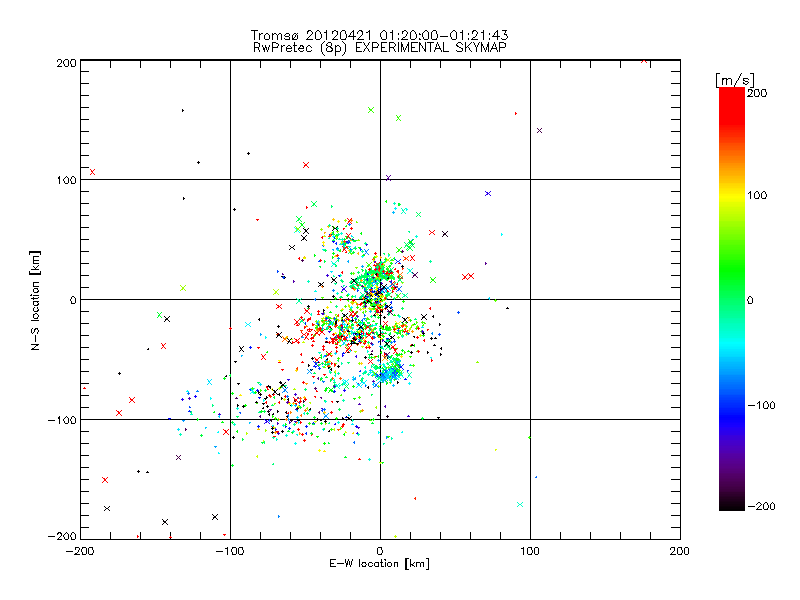Click the '-200' tick label on the N-S axis

(x=62, y=536)
